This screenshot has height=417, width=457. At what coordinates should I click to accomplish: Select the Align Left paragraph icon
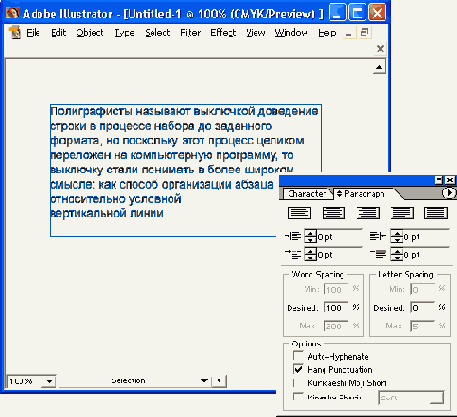pyautogui.click(x=299, y=213)
